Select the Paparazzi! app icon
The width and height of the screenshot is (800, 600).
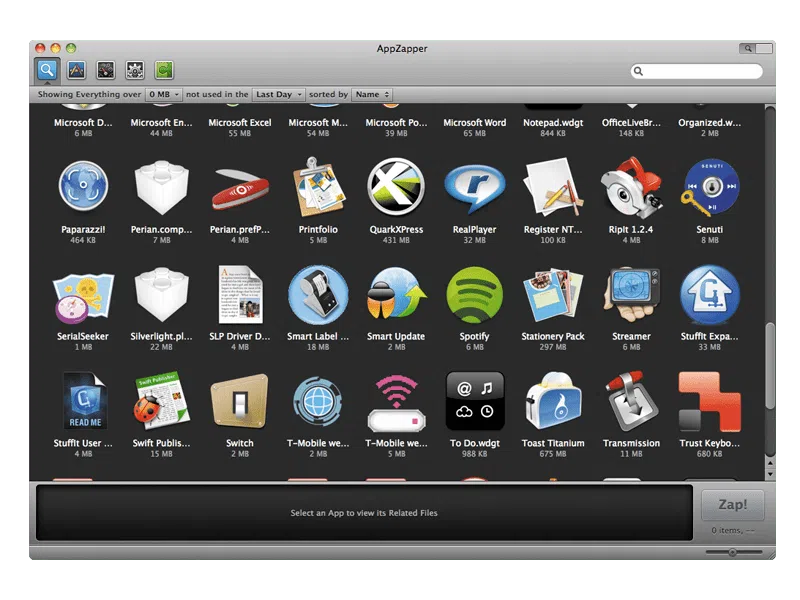(x=83, y=190)
